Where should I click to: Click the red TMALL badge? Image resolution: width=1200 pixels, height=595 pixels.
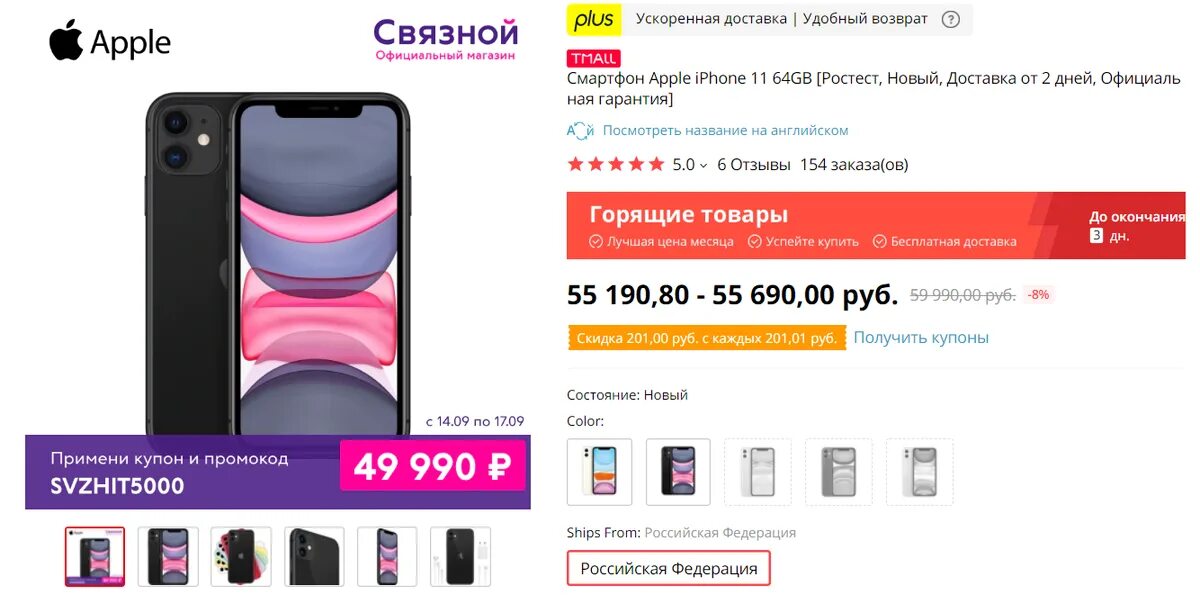[593, 58]
